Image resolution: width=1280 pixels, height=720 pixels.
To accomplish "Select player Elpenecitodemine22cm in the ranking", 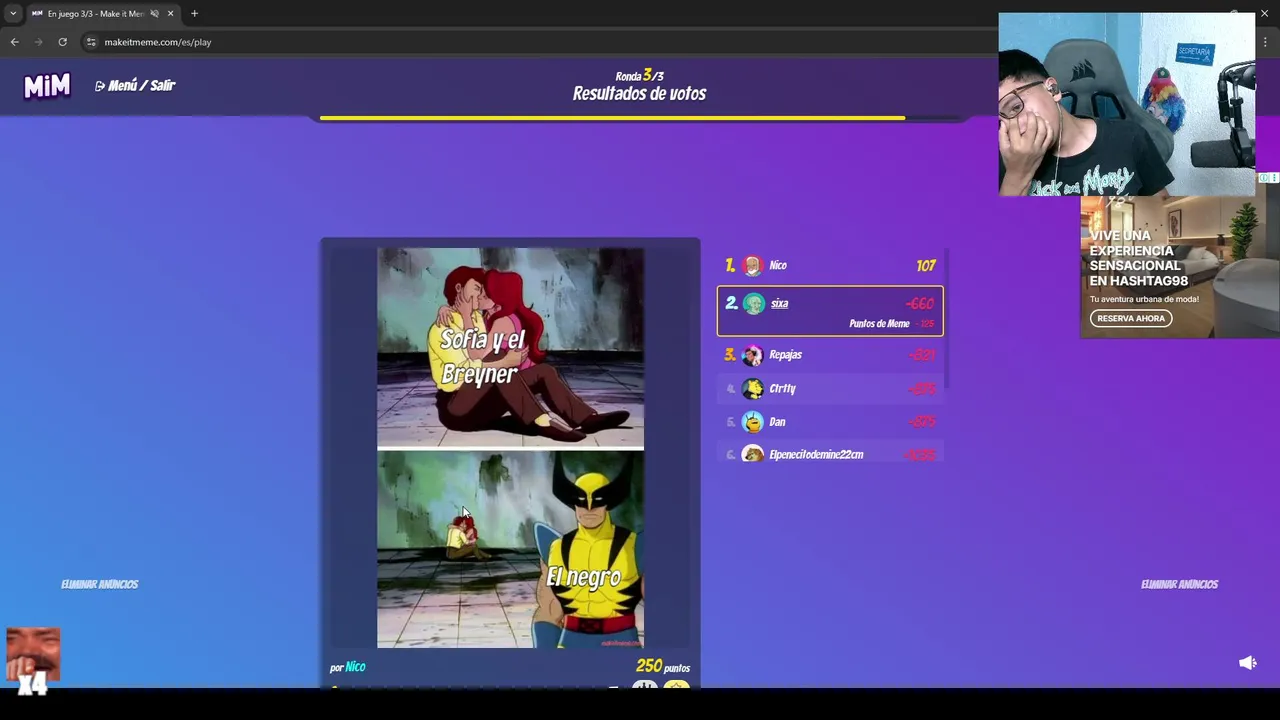I will [830, 452].
